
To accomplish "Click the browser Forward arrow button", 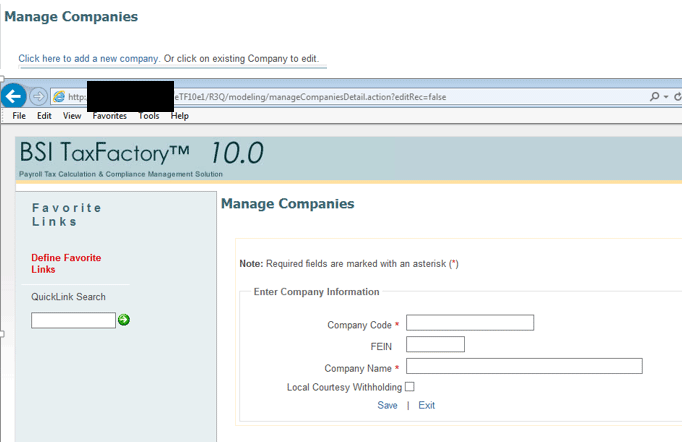I will (38, 96).
